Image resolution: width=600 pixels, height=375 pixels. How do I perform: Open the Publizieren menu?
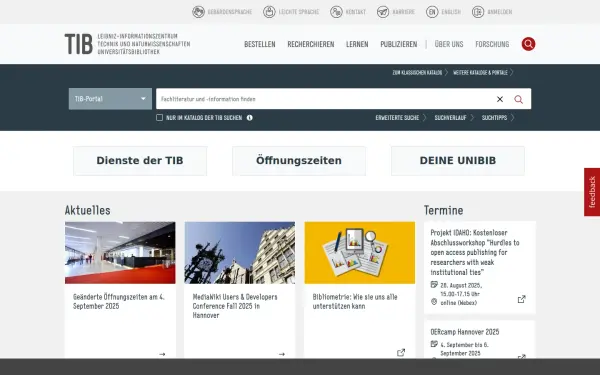pos(399,44)
